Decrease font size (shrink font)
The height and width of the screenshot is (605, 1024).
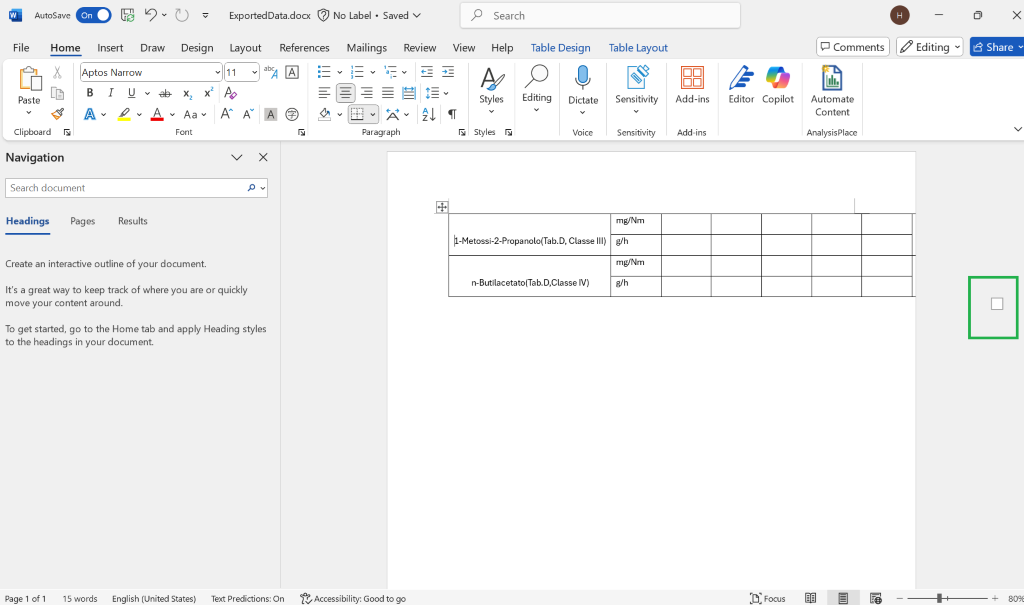(x=248, y=114)
